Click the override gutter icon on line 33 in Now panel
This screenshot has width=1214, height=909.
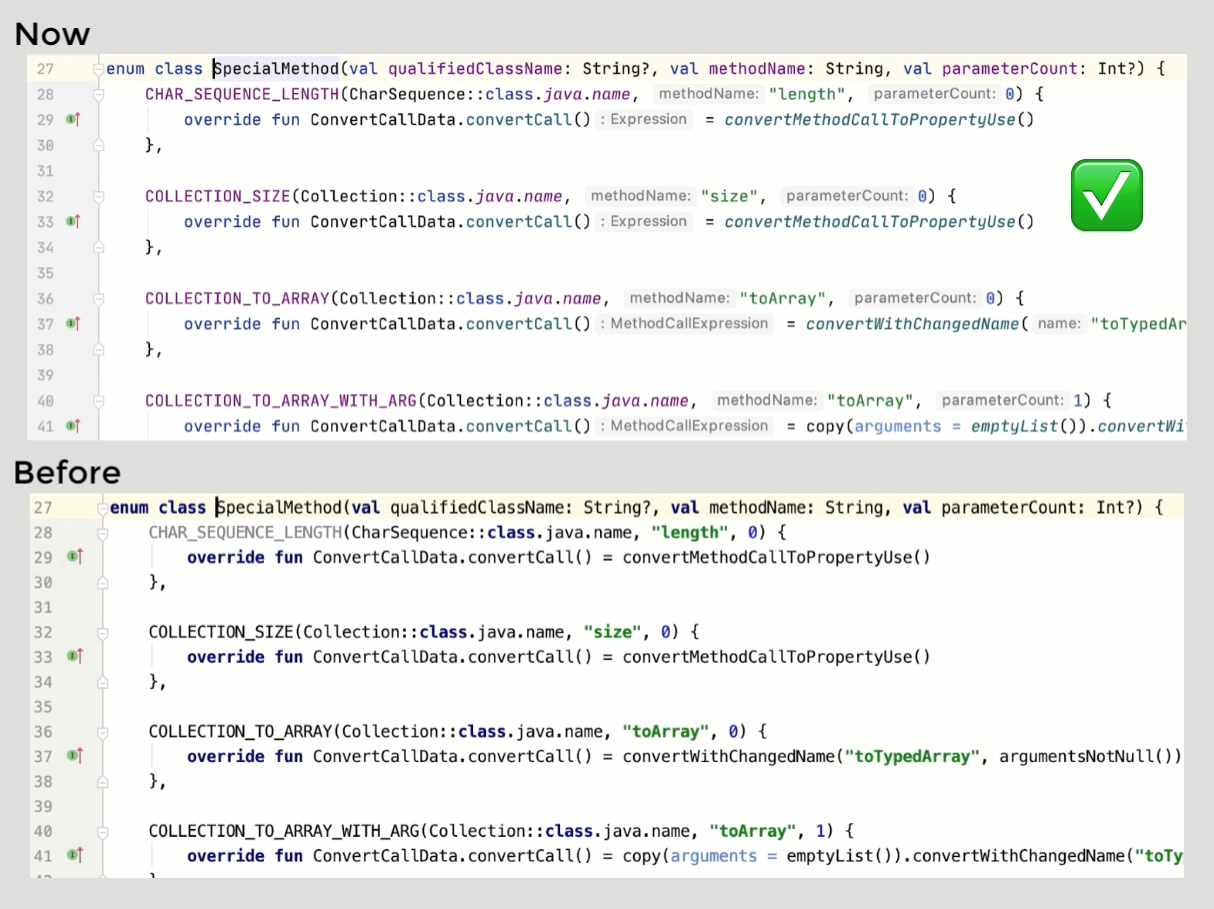(72, 222)
